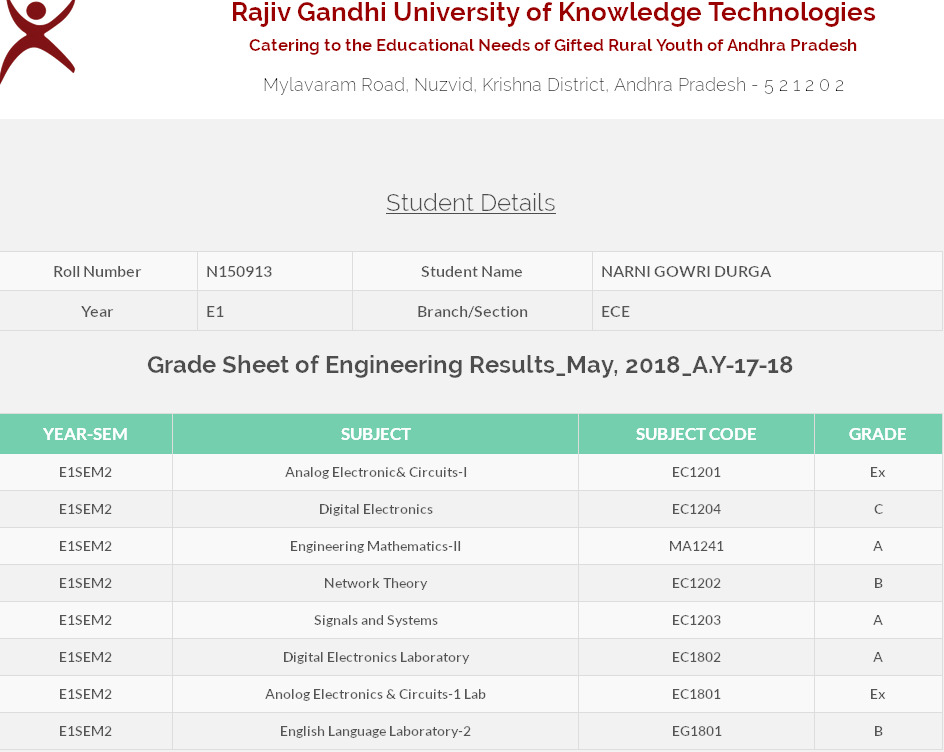Select the English Language Laboratory-2 row
The image size is (944, 752).
coord(471,731)
